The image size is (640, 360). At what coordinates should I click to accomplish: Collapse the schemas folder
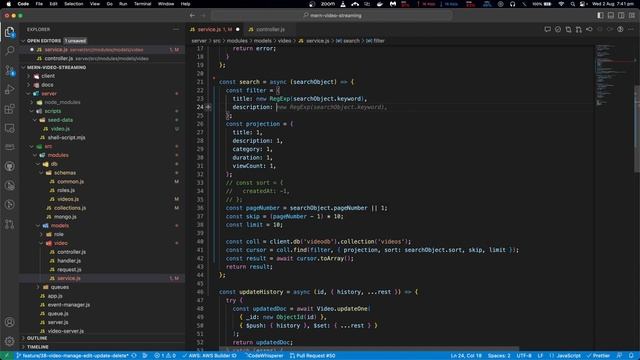point(64,173)
